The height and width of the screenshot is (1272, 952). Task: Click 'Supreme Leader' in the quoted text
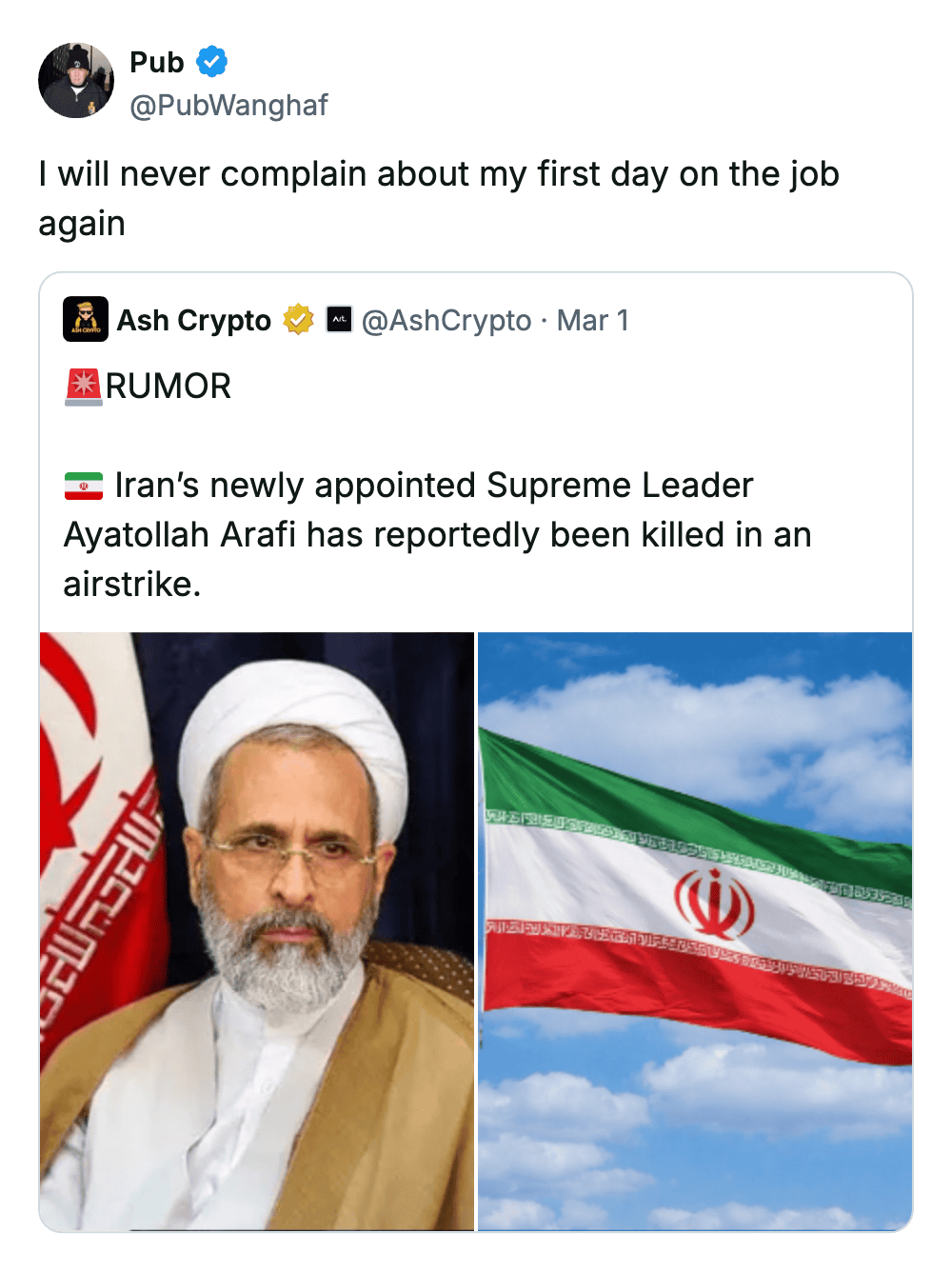point(620,486)
